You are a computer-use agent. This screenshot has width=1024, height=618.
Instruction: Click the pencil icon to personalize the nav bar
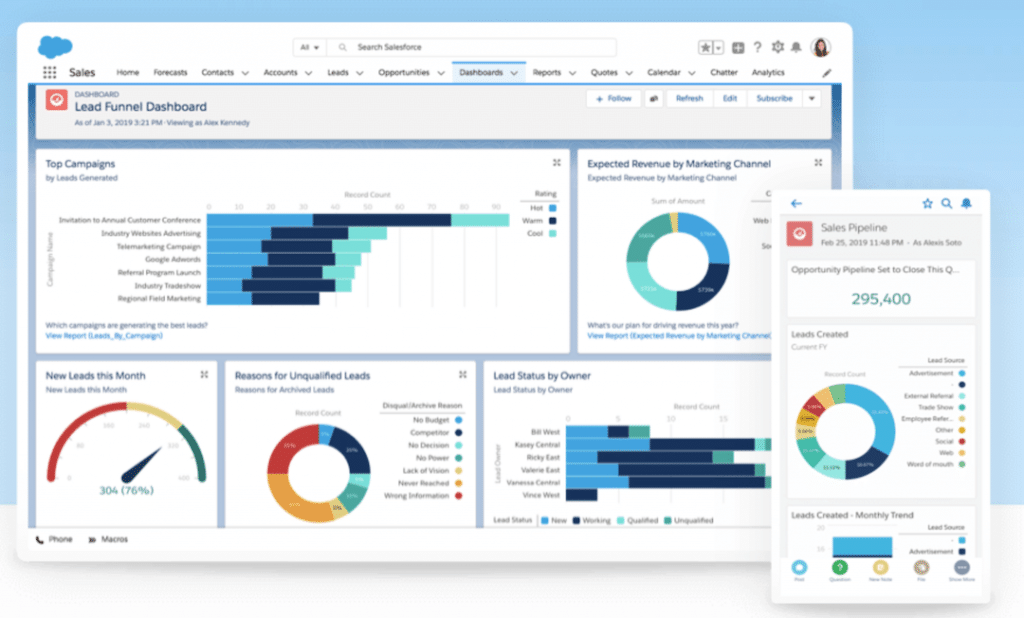pos(827,73)
